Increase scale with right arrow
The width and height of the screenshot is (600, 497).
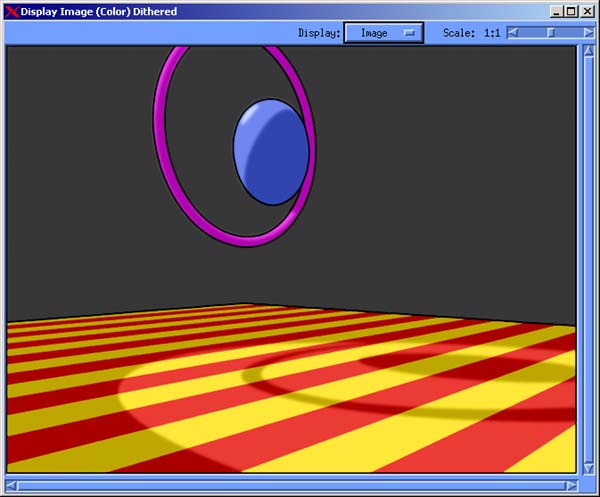pos(589,33)
